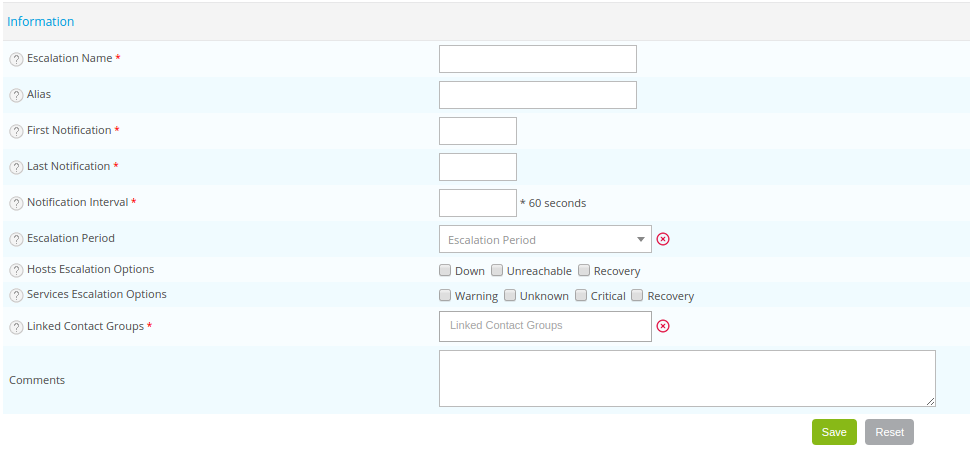
Task: Check the Critical services escalation option
Action: click(x=581, y=296)
